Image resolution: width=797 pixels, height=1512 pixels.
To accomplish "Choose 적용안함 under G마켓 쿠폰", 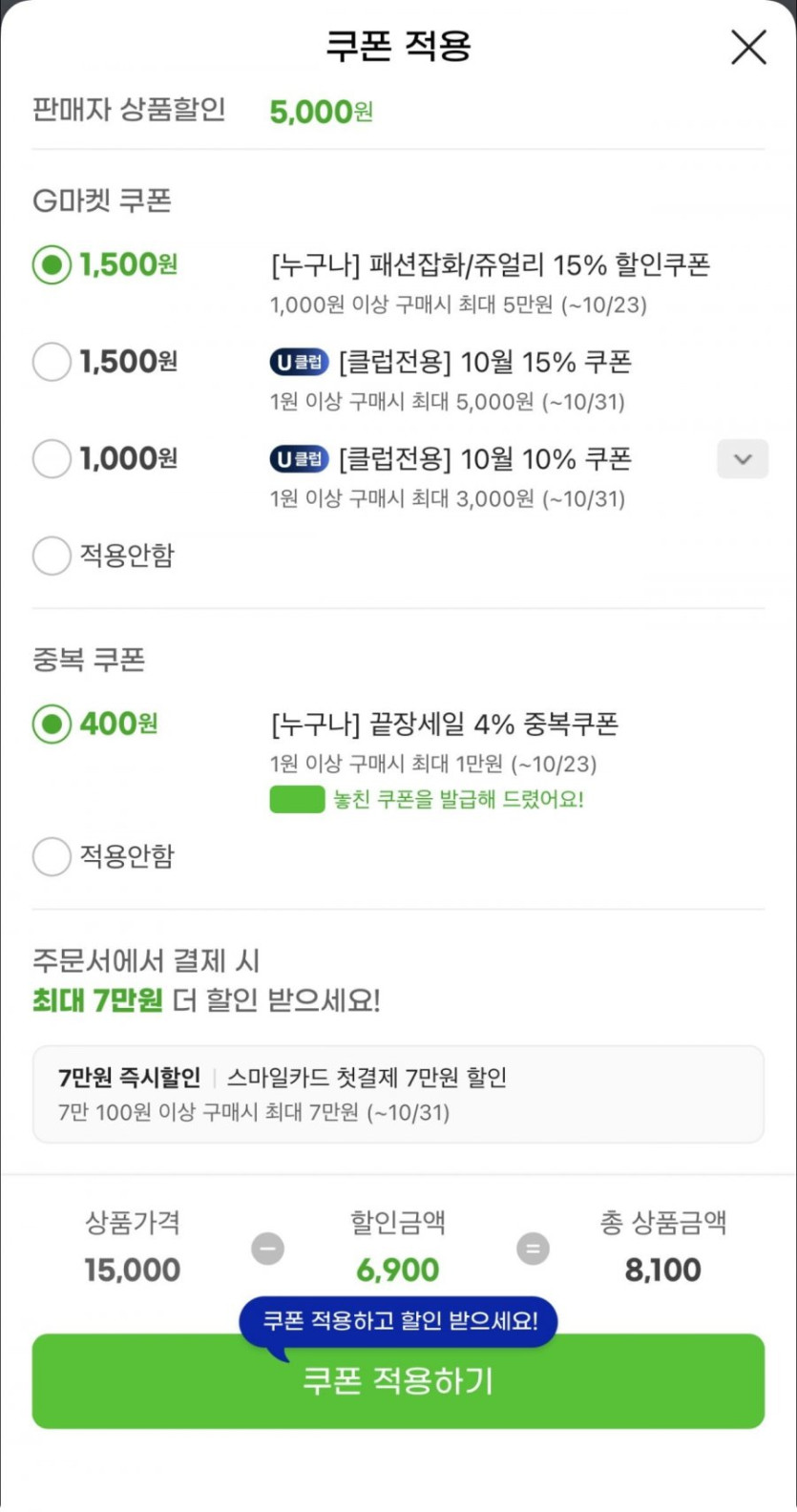I will coord(52,556).
